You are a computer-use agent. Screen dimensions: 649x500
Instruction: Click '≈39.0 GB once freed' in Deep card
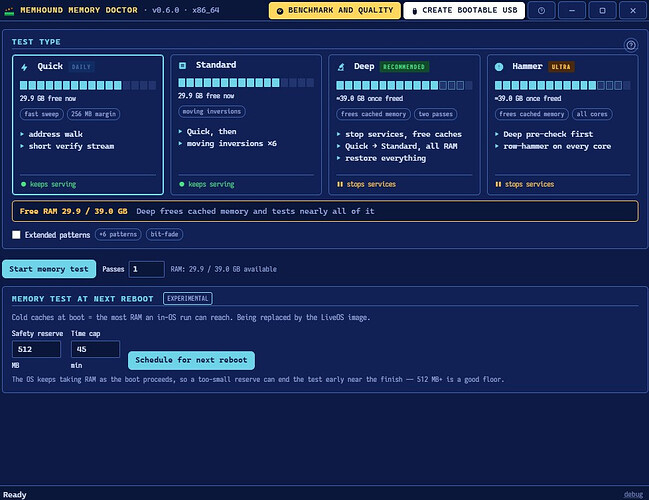pyautogui.click(x=370, y=99)
